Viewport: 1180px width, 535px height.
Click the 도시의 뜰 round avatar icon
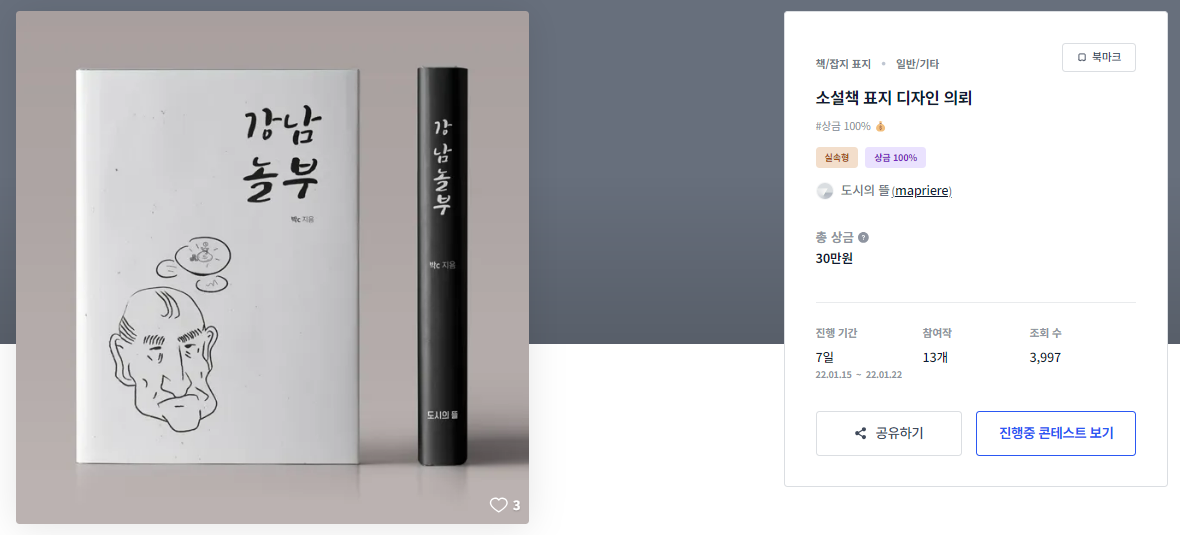tap(825, 191)
